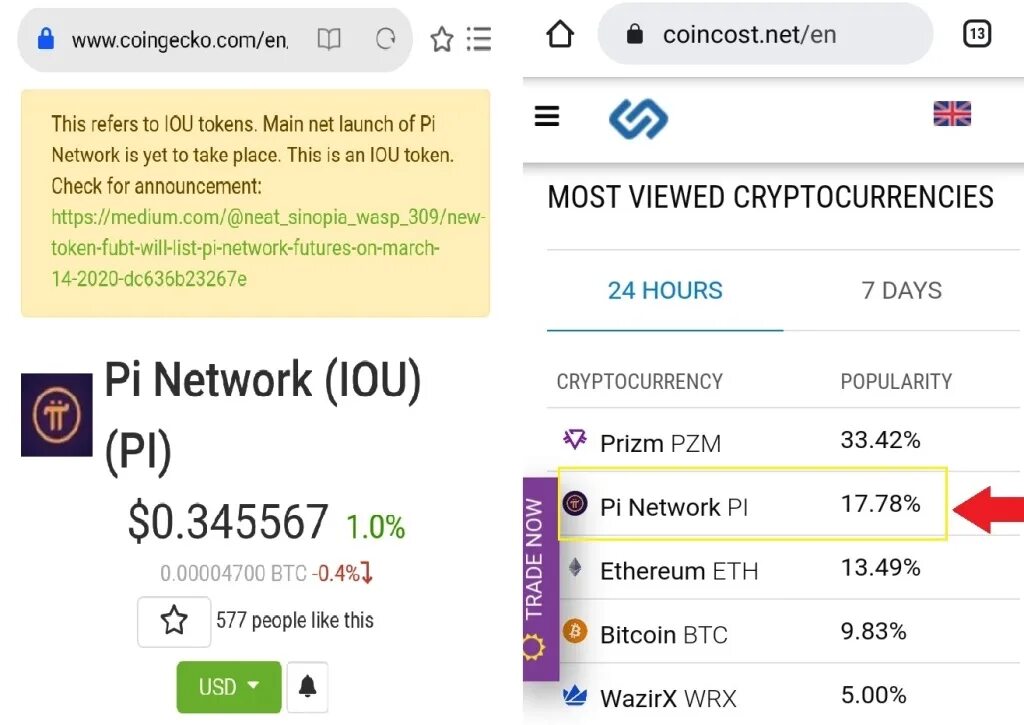Open coincost hamburger menu

pos(547,116)
